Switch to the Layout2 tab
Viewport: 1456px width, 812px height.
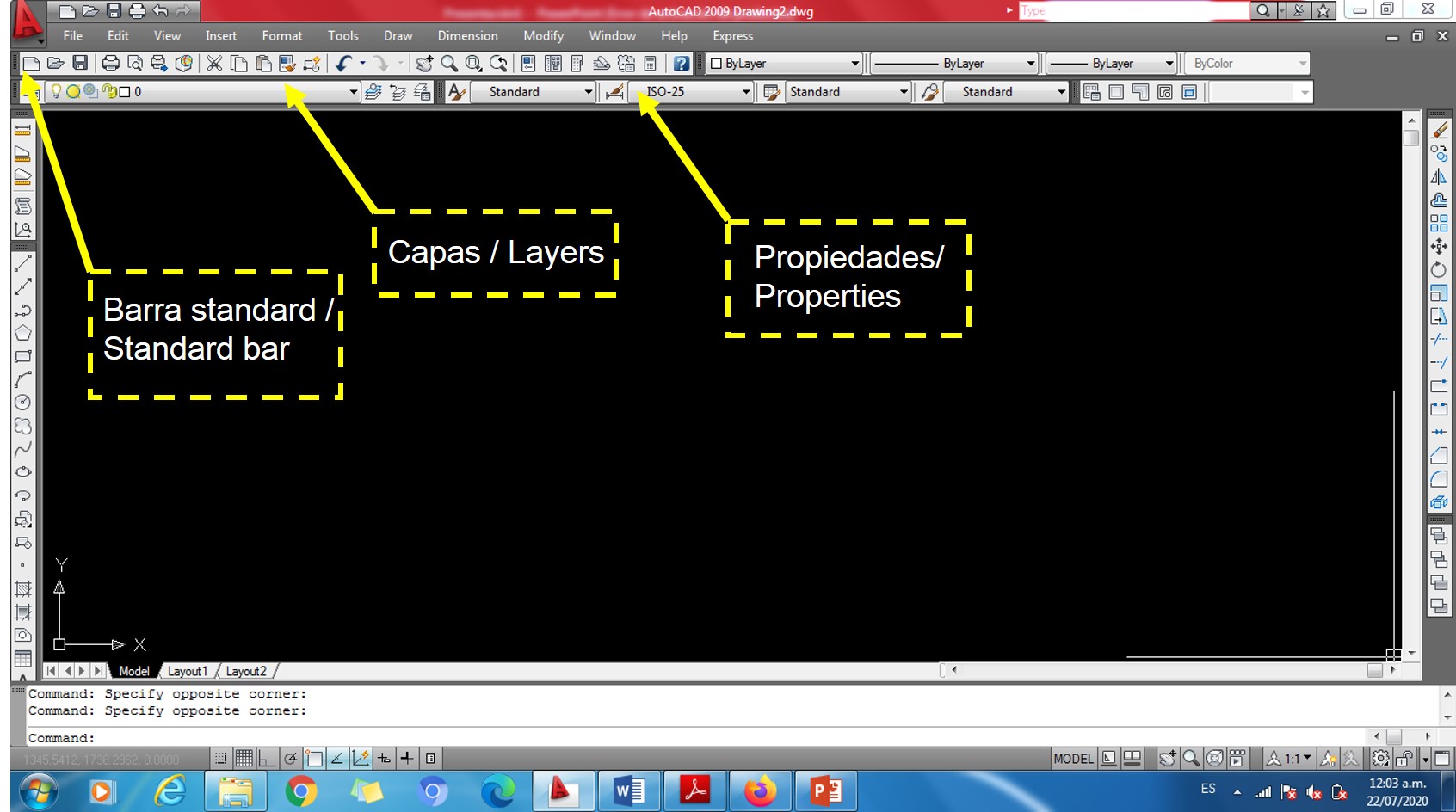pyautogui.click(x=246, y=671)
